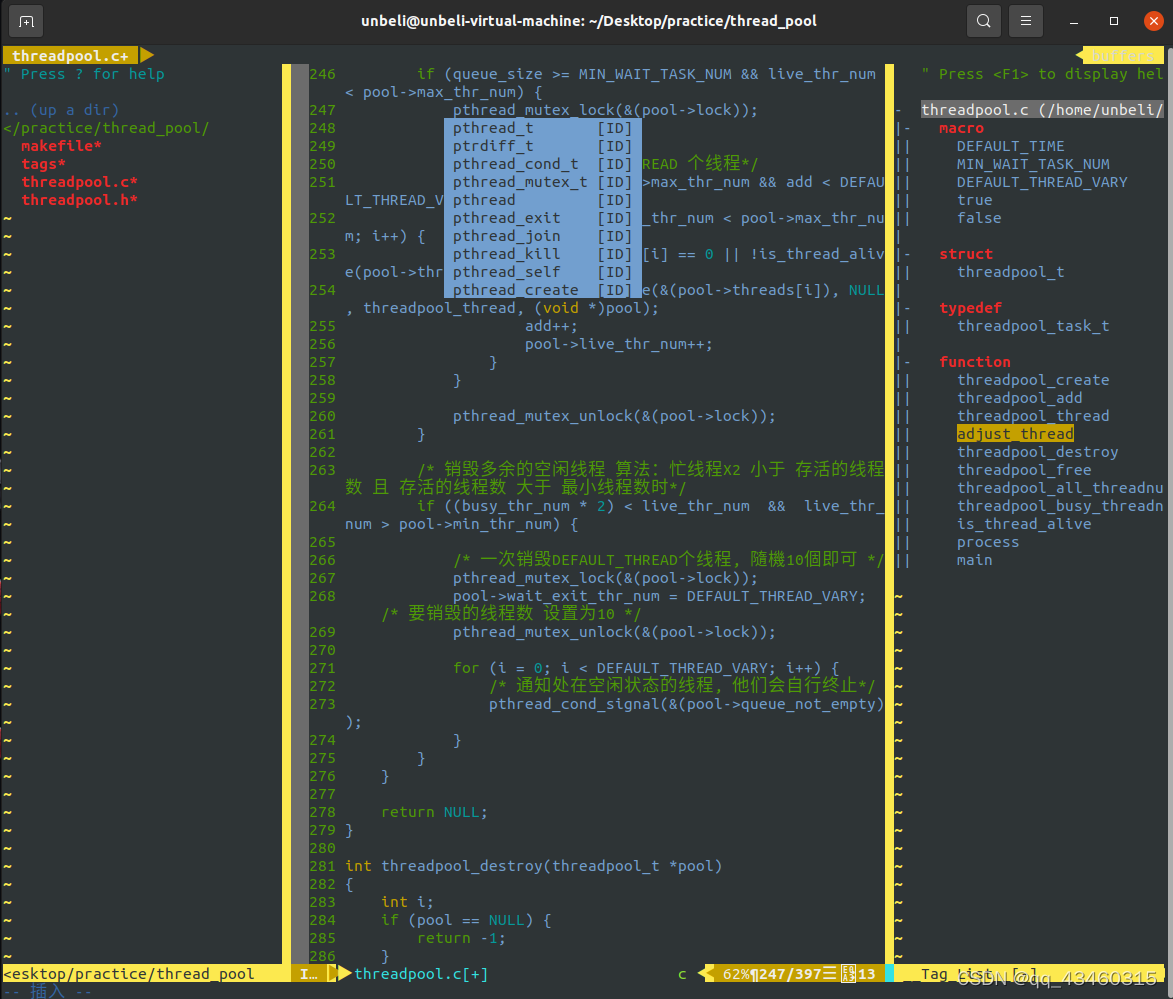Select highlighted adjust_thread function tag
This screenshot has width=1173, height=999.
pyautogui.click(x=1015, y=433)
